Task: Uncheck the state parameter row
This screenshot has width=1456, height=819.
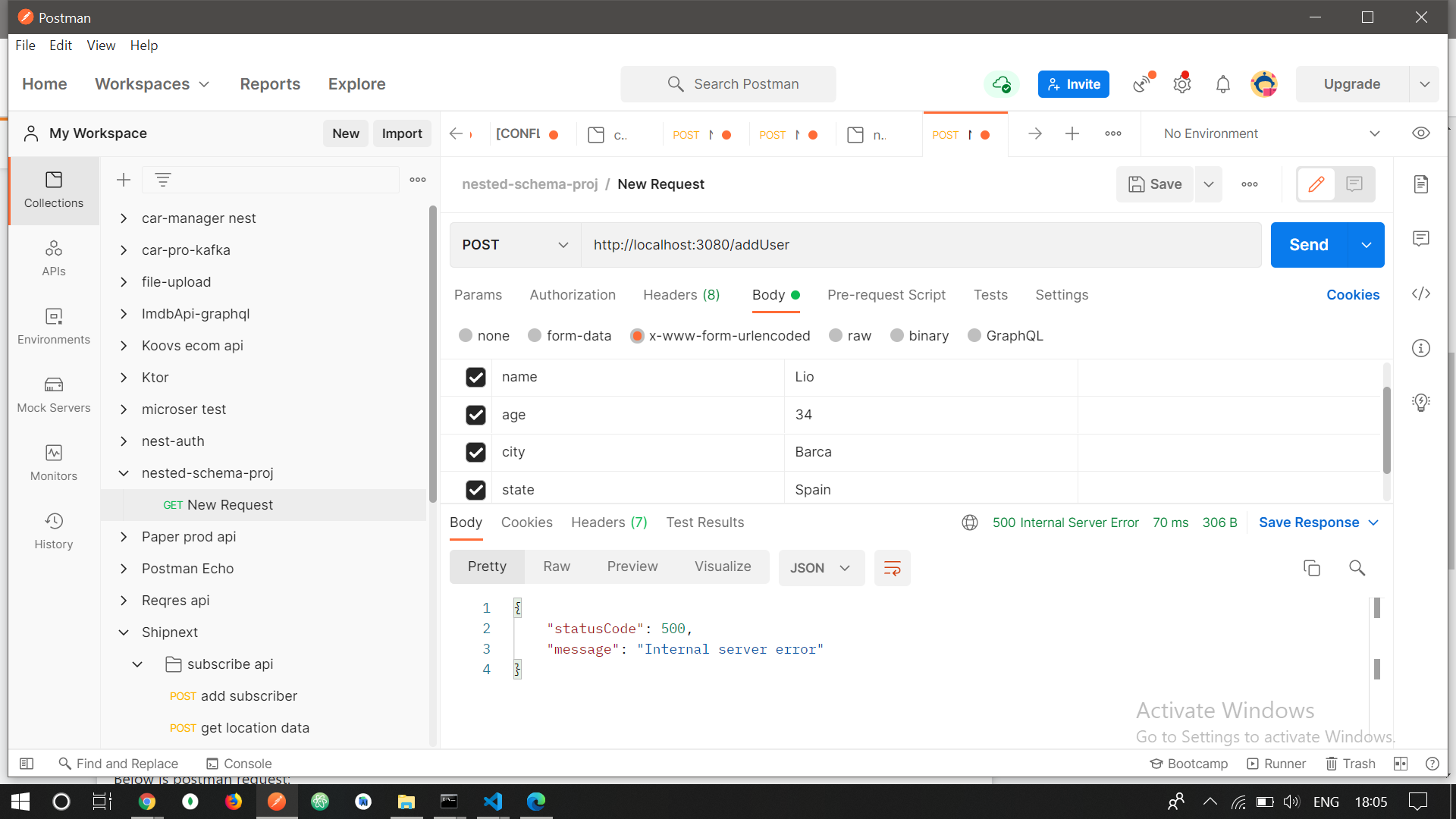Action: [475, 490]
